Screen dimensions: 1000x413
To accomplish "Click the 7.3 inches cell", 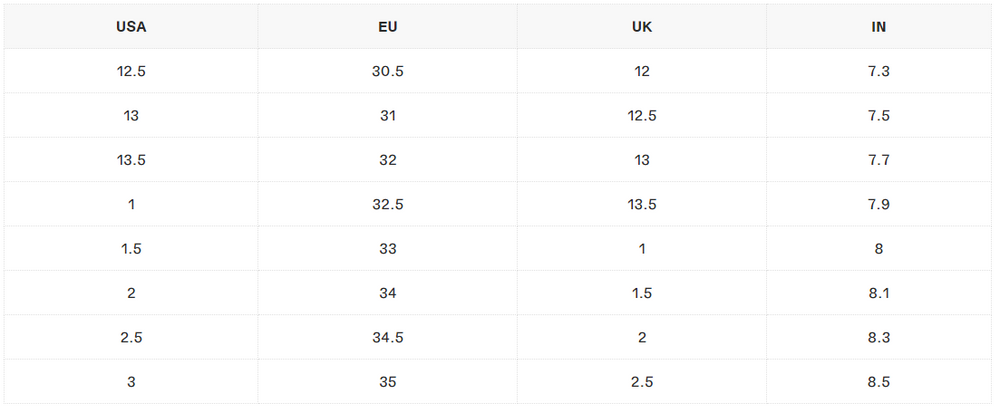I will tap(879, 71).
